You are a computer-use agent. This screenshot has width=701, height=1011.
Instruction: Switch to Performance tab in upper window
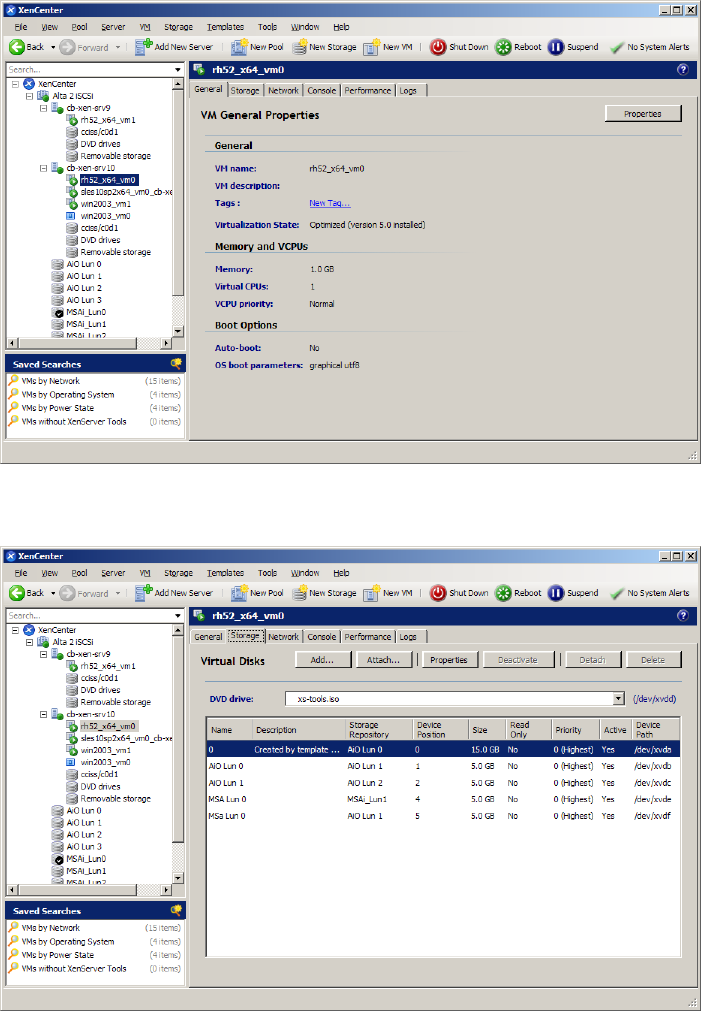367,90
